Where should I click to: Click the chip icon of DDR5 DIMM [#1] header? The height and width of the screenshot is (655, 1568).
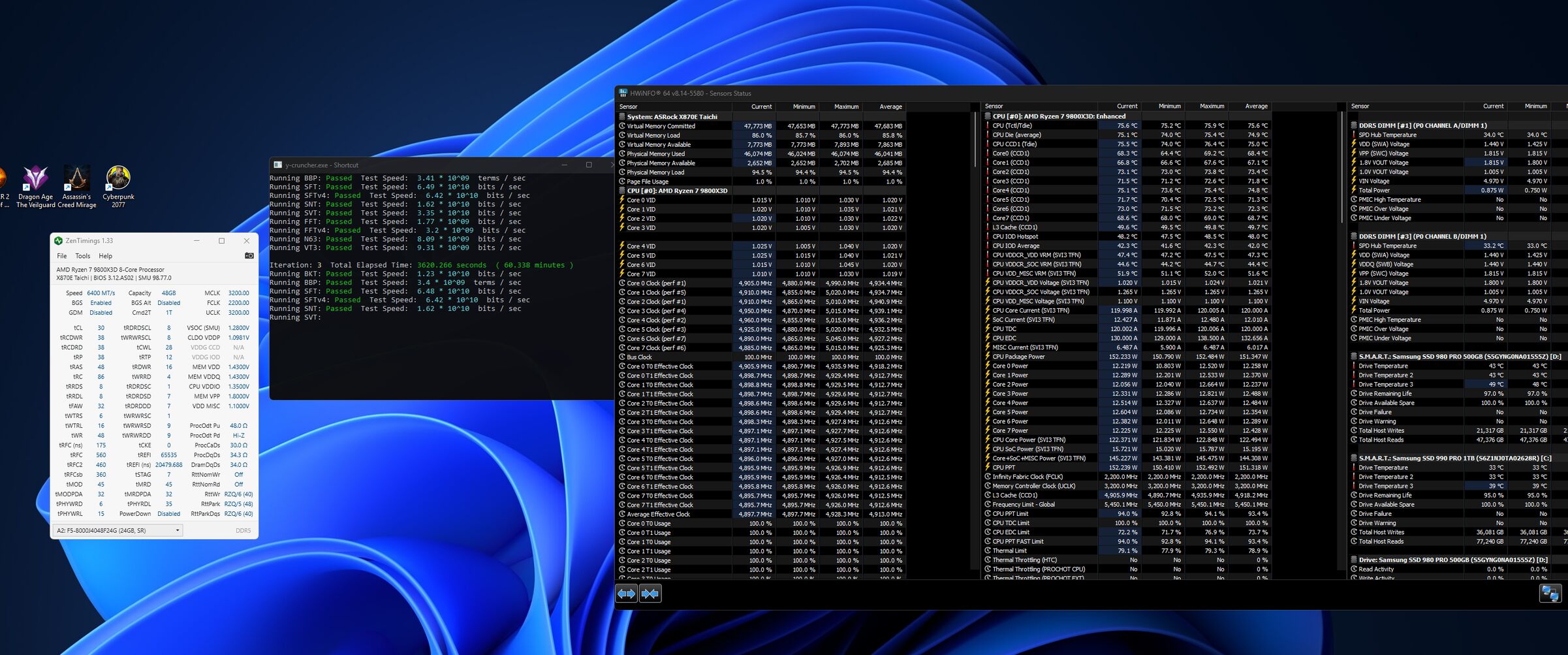coord(1354,125)
